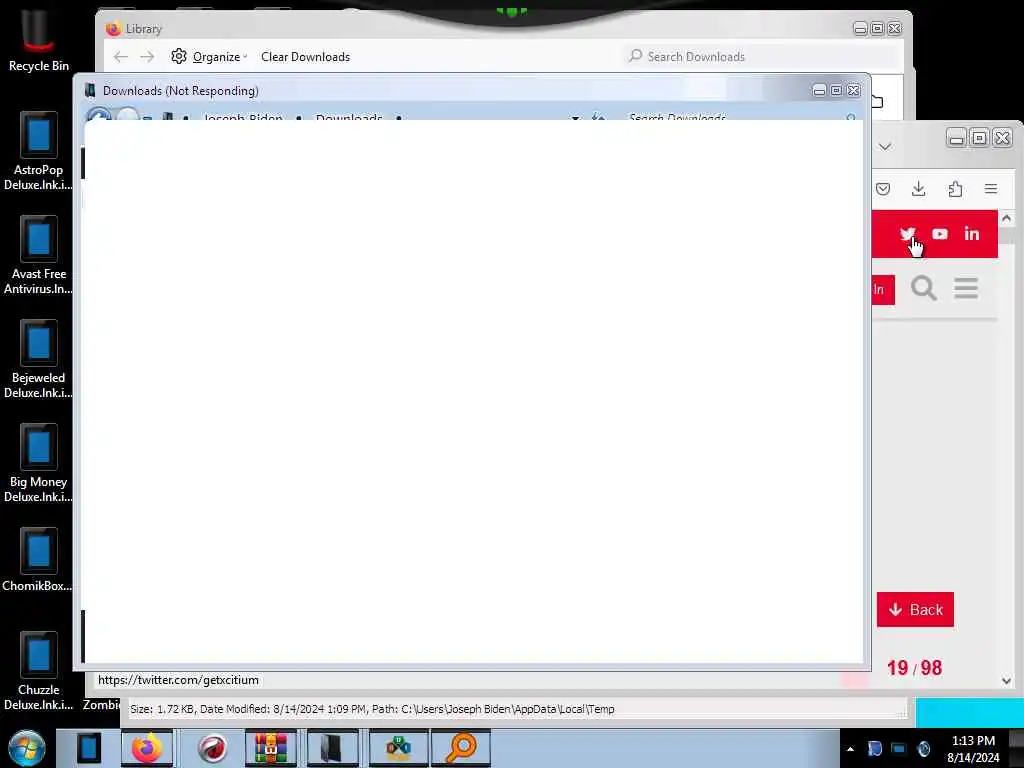1024x768 pixels.
Task: Open the Big Money Deluxe desktop shortcut
Action: pos(38,464)
